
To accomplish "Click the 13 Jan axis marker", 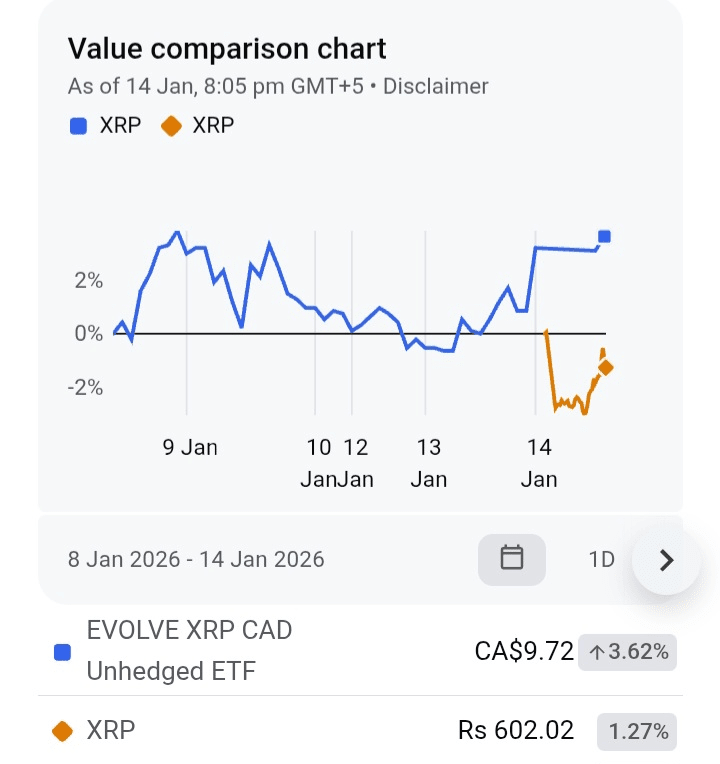I will coord(429,462).
